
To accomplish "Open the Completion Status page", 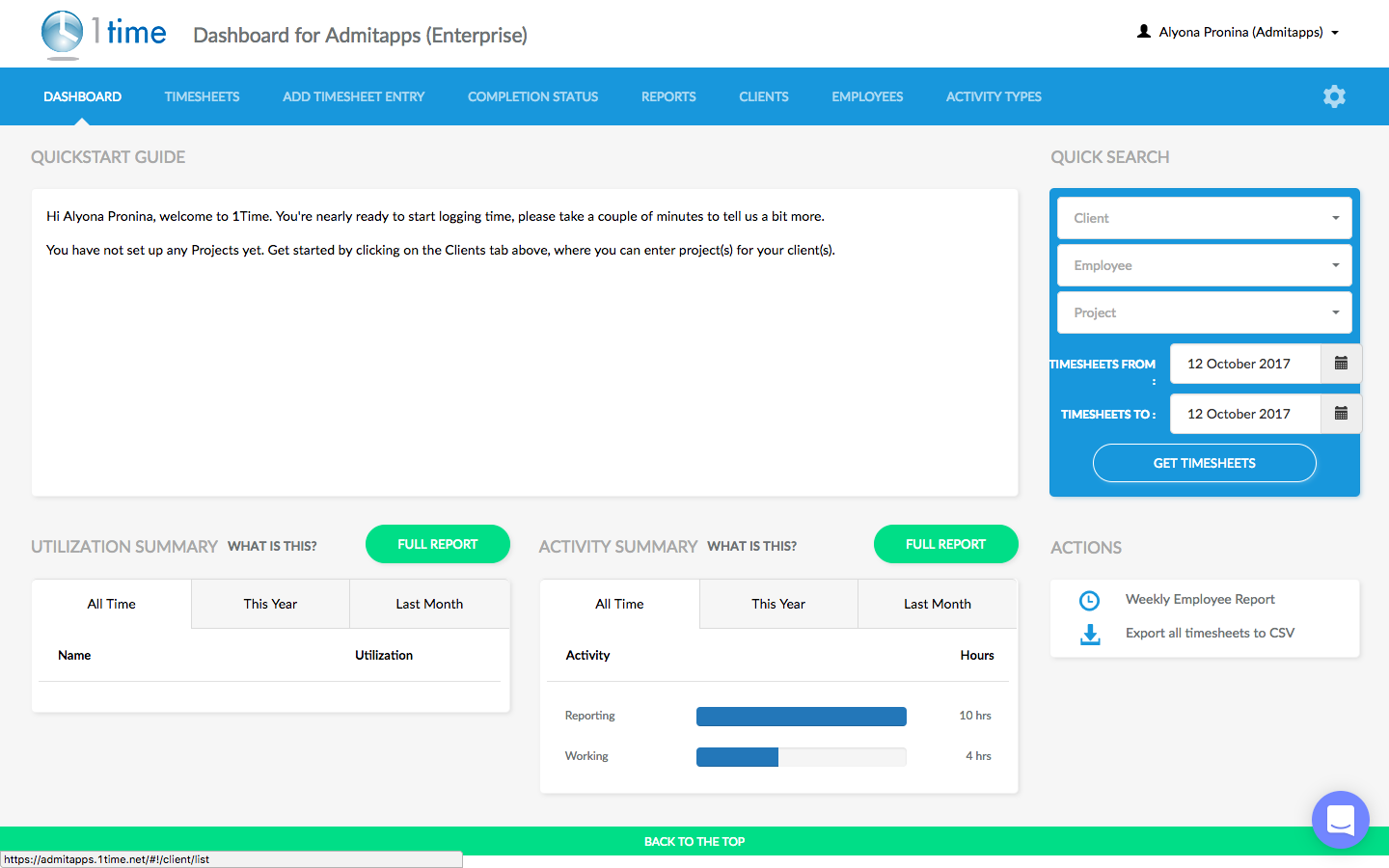I will [x=532, y=96].
